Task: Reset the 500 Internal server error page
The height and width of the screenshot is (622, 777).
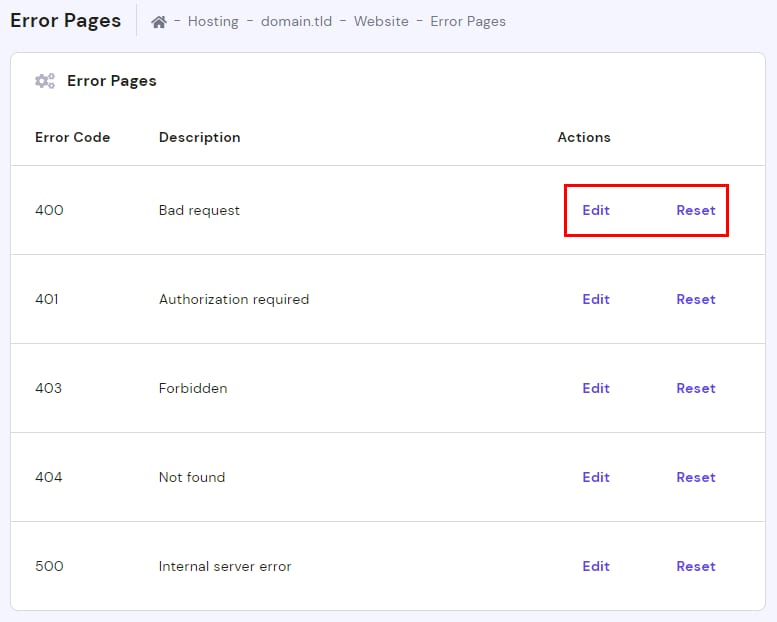Action: coord(696,566)
